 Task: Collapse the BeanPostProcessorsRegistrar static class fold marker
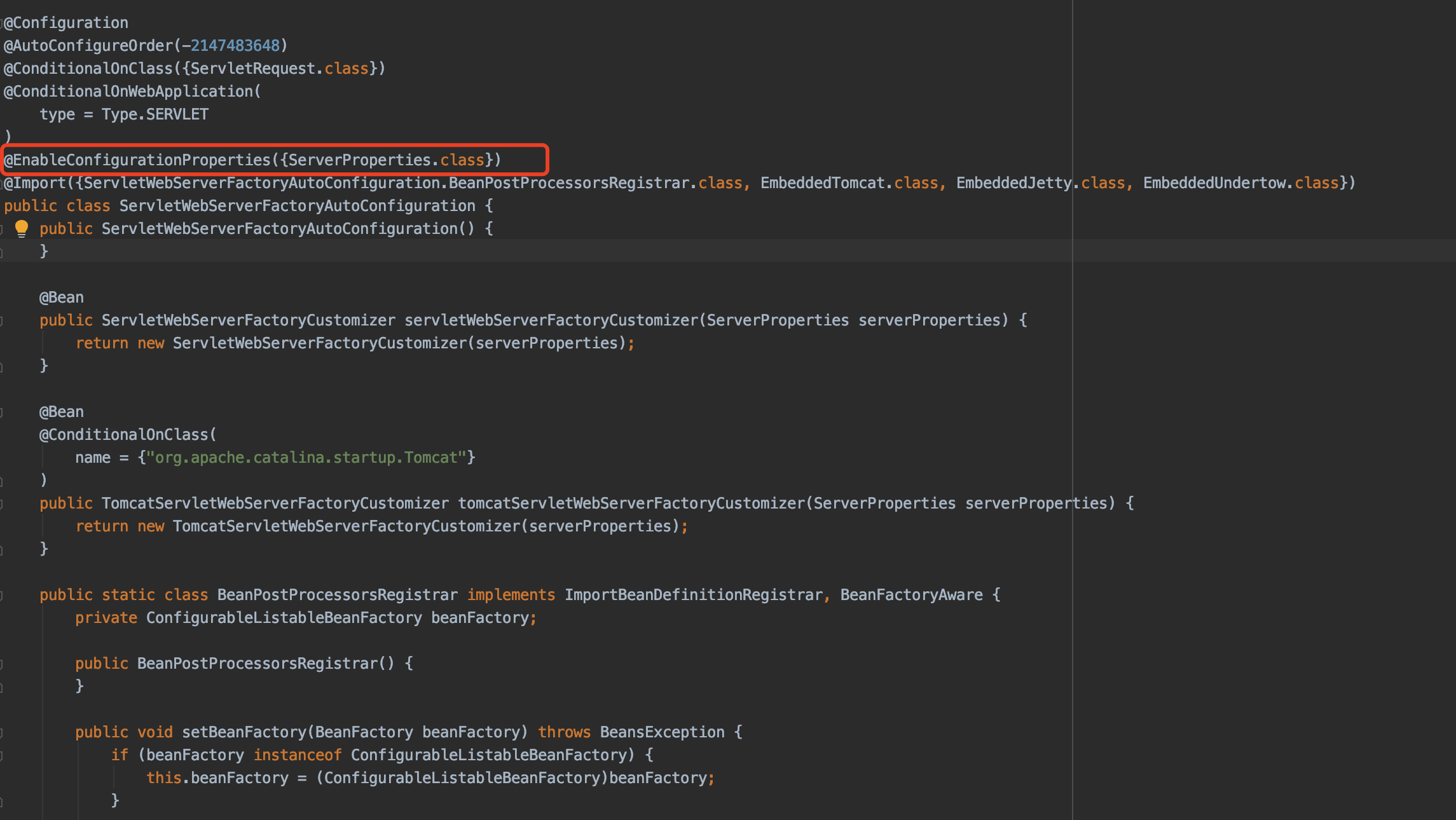(x=2, y=596)
